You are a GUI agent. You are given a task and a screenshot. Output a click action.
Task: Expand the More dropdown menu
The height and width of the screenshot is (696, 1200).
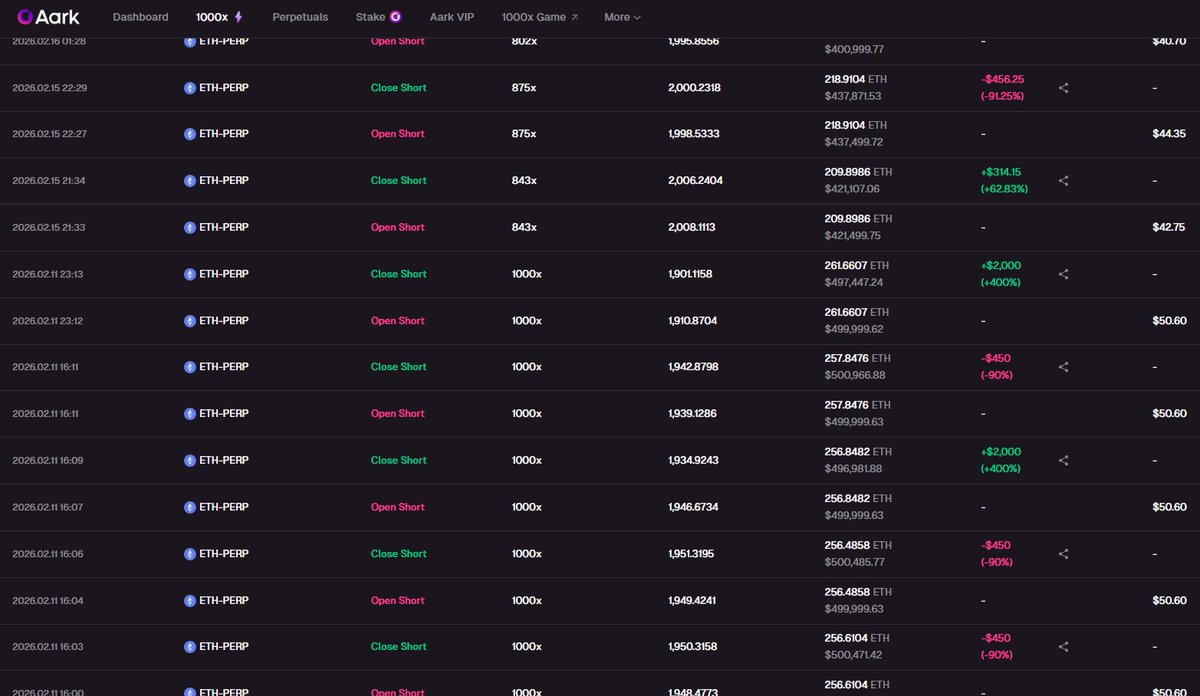coord(622,17)
